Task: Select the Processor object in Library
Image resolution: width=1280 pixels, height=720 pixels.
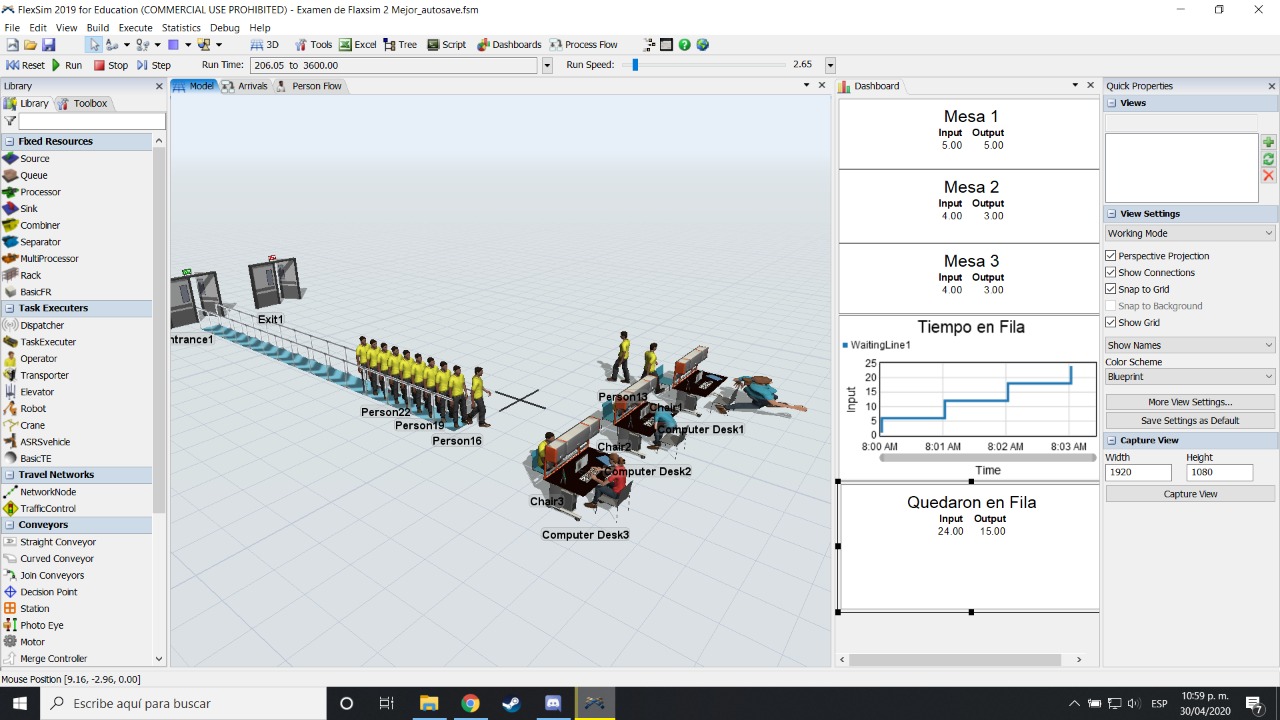Action: pos(40,192)
